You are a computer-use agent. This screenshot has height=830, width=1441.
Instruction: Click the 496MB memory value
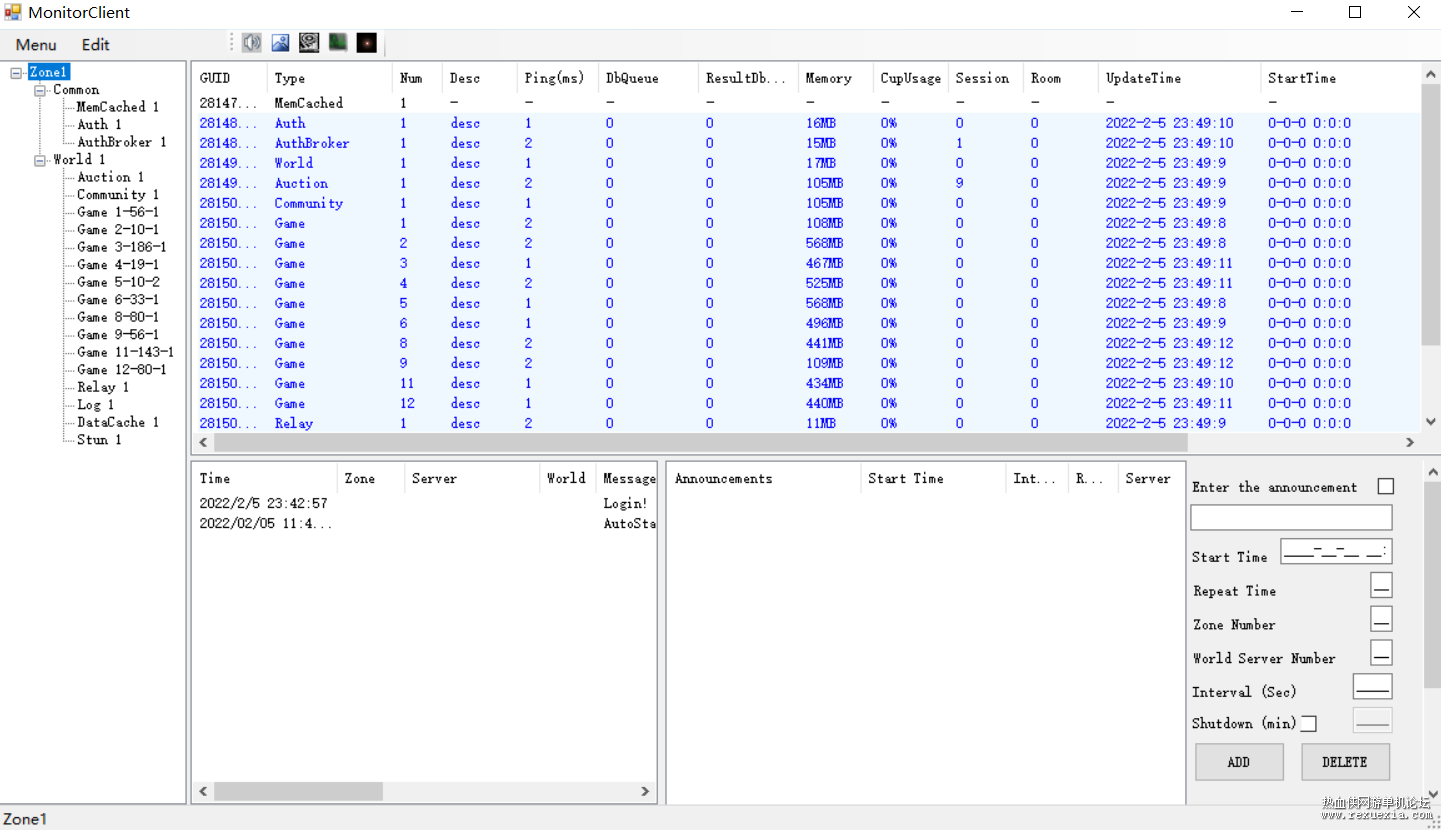824,323
